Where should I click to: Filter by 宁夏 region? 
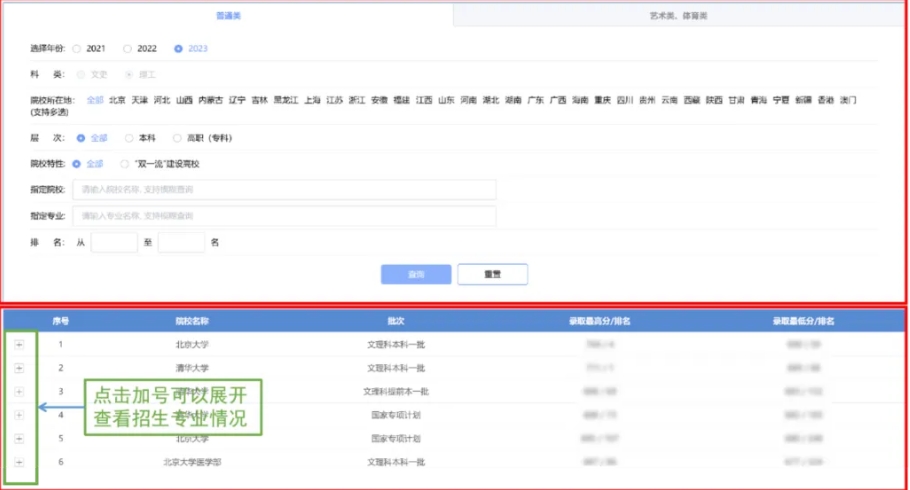pos(781,100)
